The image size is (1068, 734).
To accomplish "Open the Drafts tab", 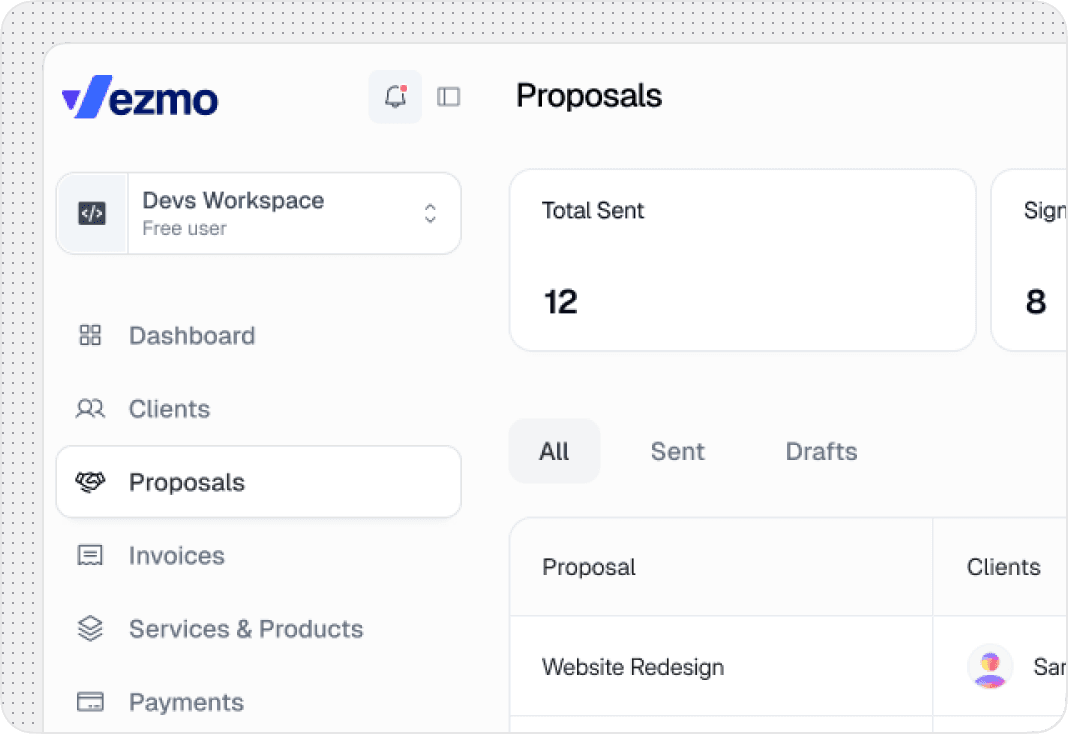I will pos(820,451).
